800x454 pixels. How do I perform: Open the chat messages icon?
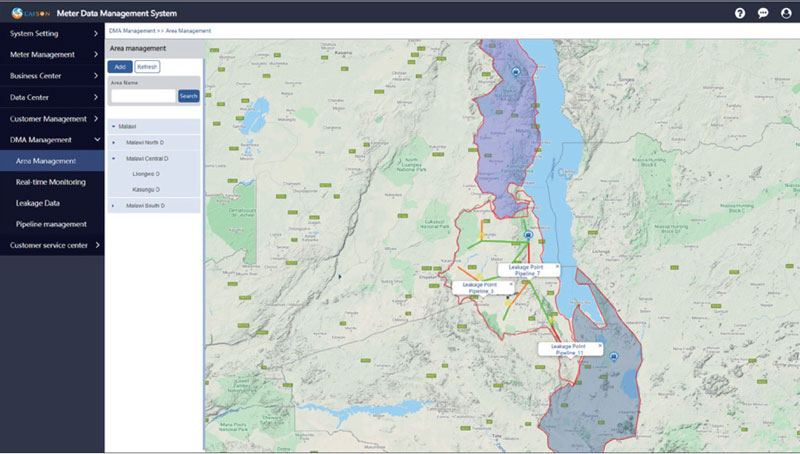[x=763, y=13]
